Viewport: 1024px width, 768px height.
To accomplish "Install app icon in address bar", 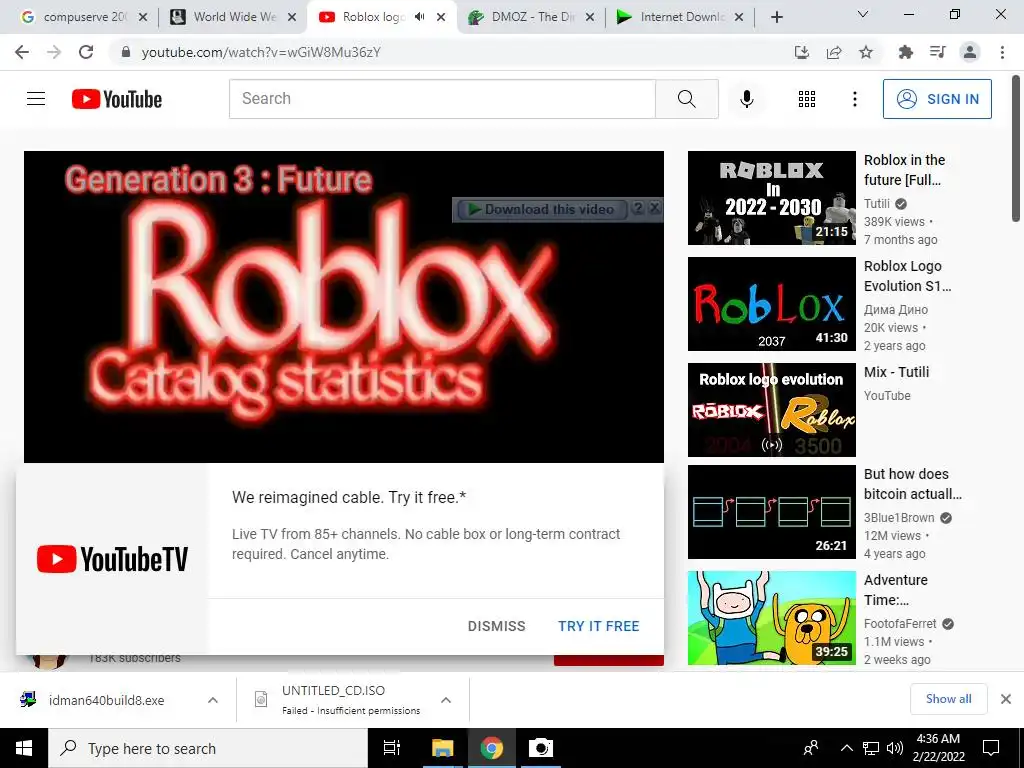I will (x=802, y=52).
